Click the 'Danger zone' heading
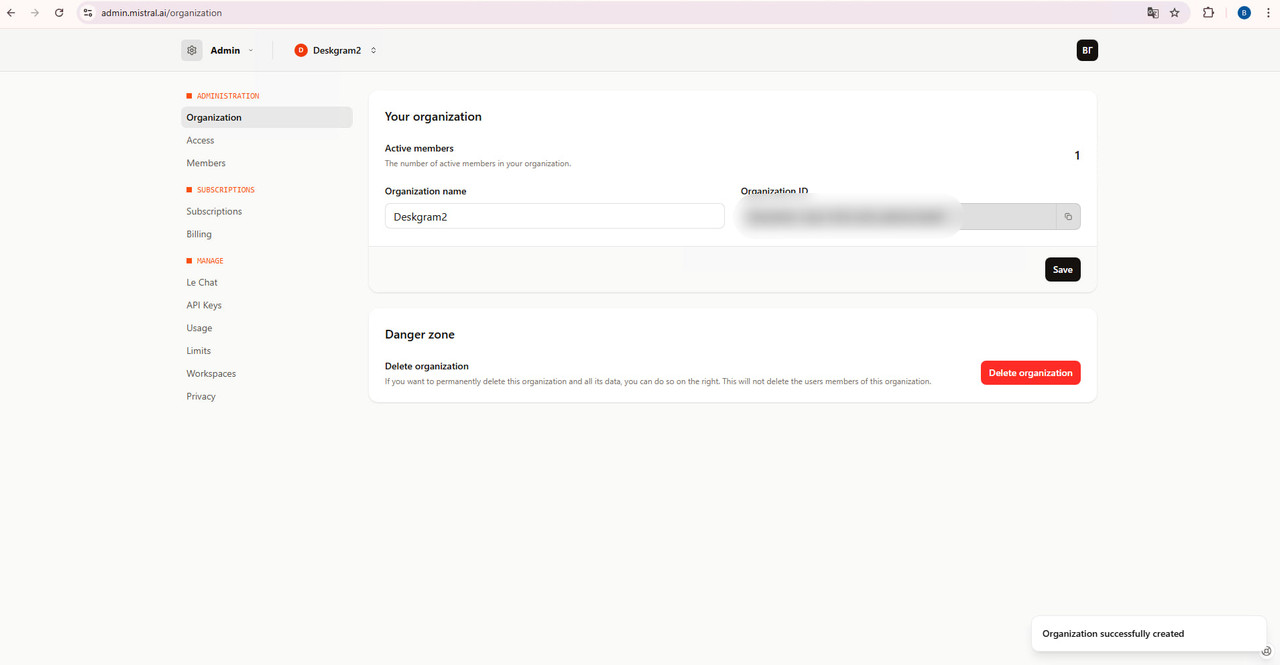 [420, 334]
